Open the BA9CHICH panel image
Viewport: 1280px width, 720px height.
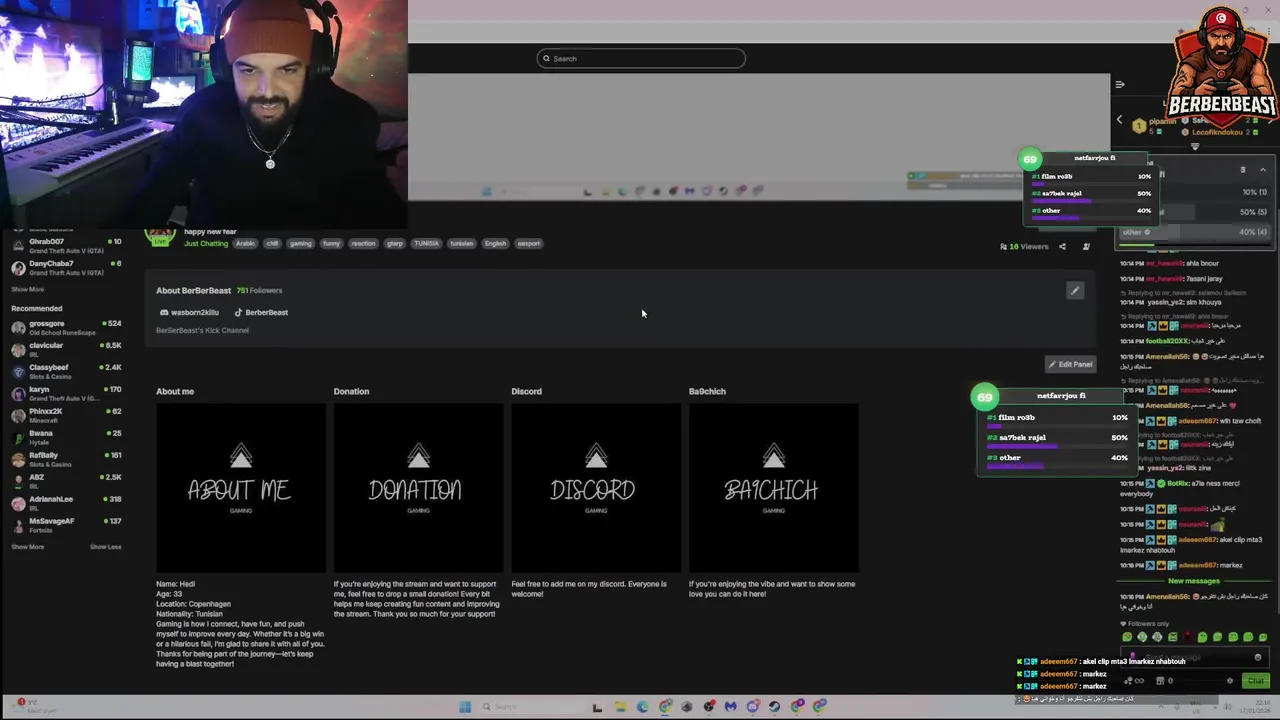click(x=773, y=488)
